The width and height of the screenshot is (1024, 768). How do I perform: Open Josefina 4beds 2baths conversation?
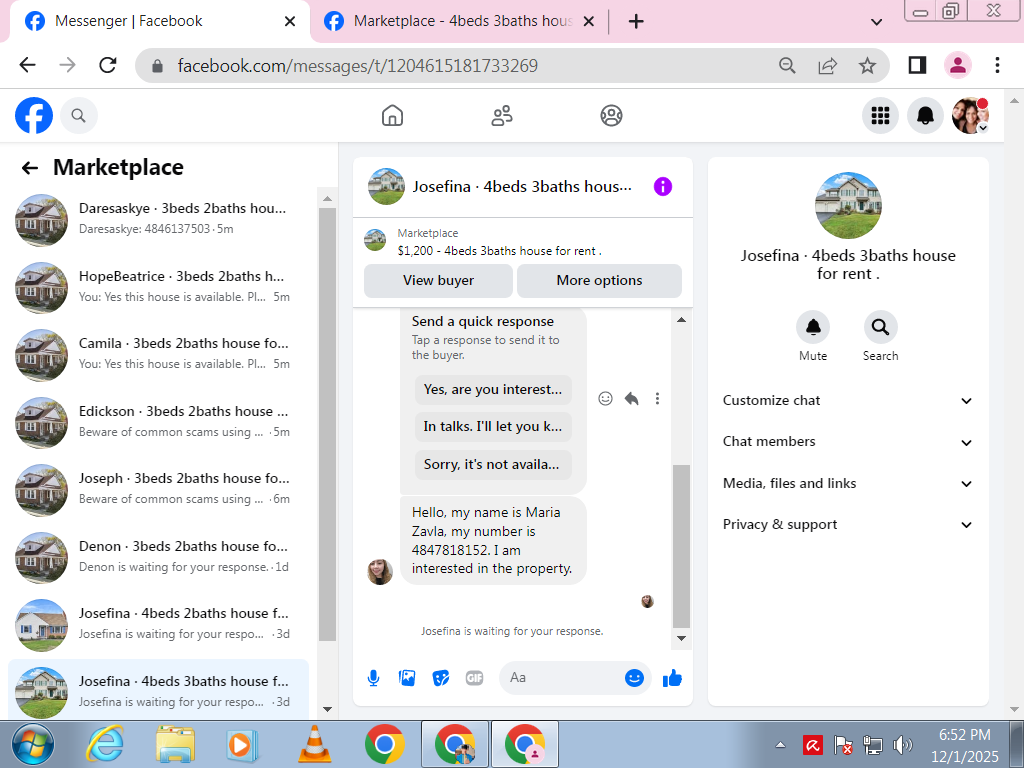click(158, 625)
